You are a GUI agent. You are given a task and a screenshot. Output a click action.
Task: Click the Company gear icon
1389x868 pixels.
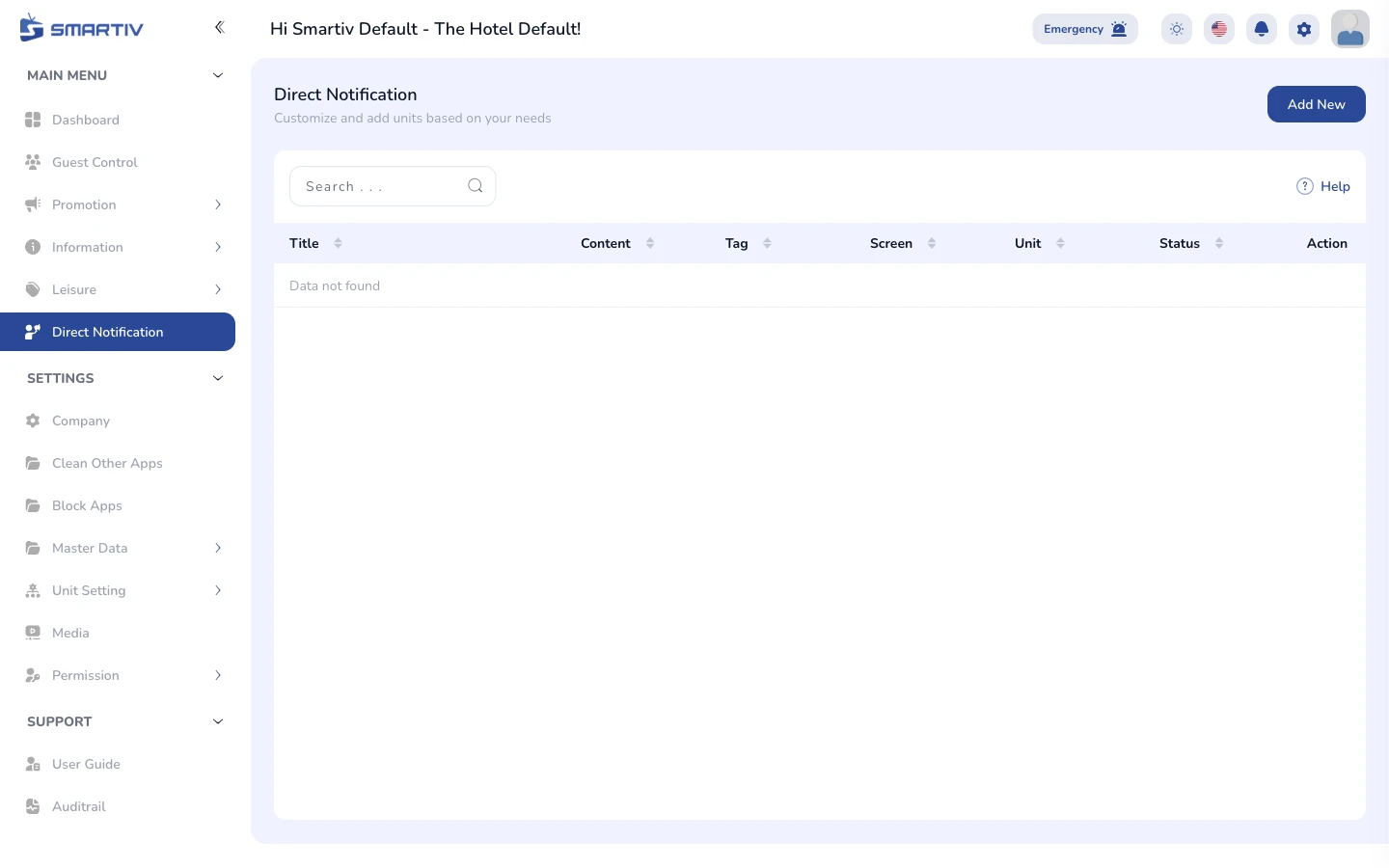[x=33, y=420]
